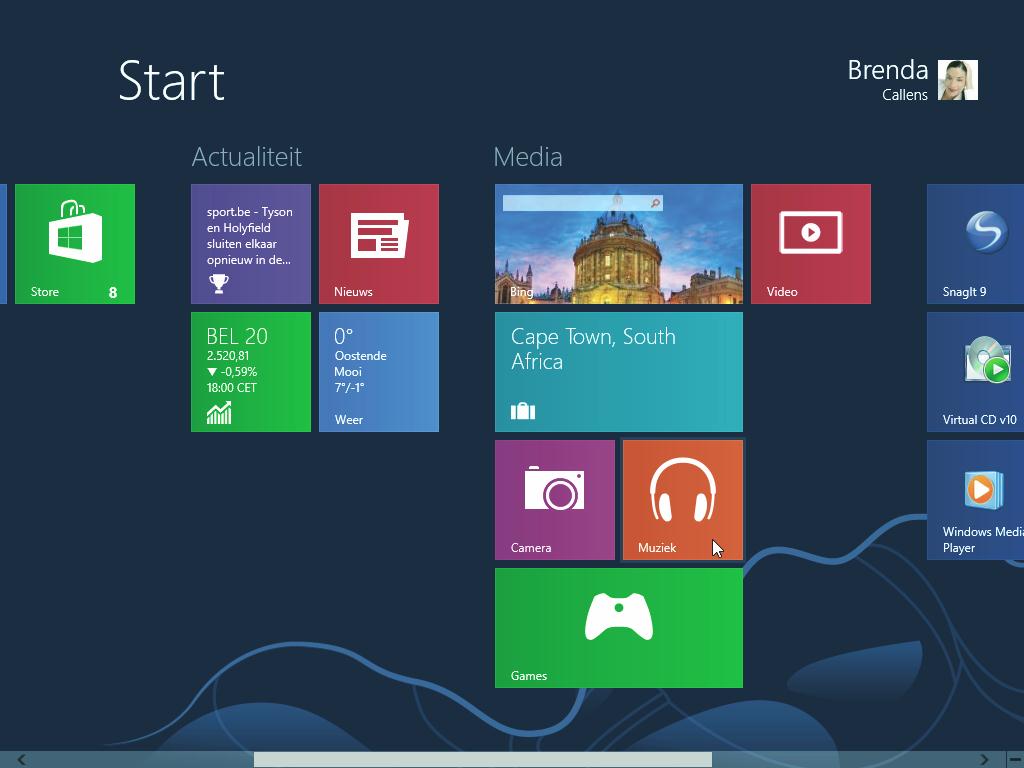Click the Actualiteit group heading

247,157
